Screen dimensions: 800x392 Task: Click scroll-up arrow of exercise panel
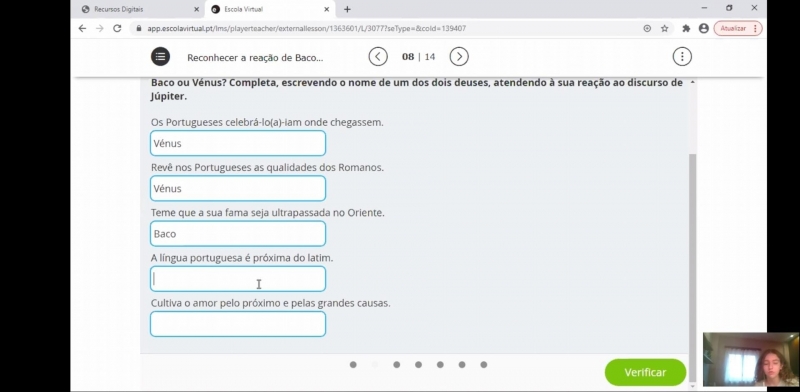pos(692,82)
